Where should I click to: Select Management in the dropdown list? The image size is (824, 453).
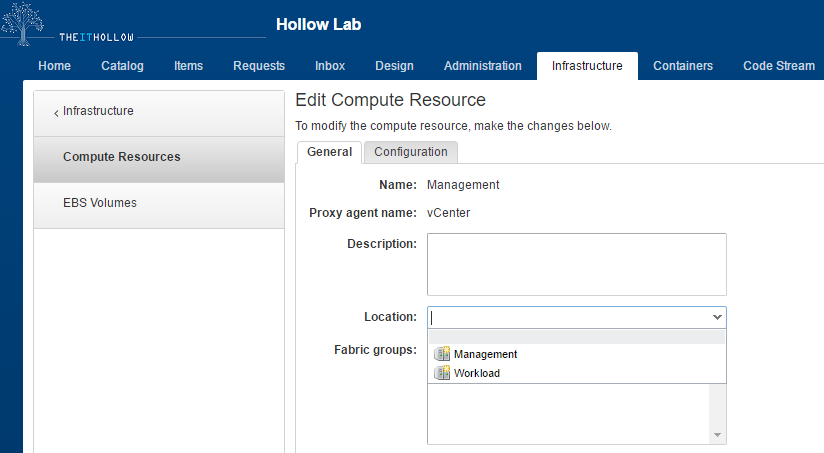(x=485, y=354)
